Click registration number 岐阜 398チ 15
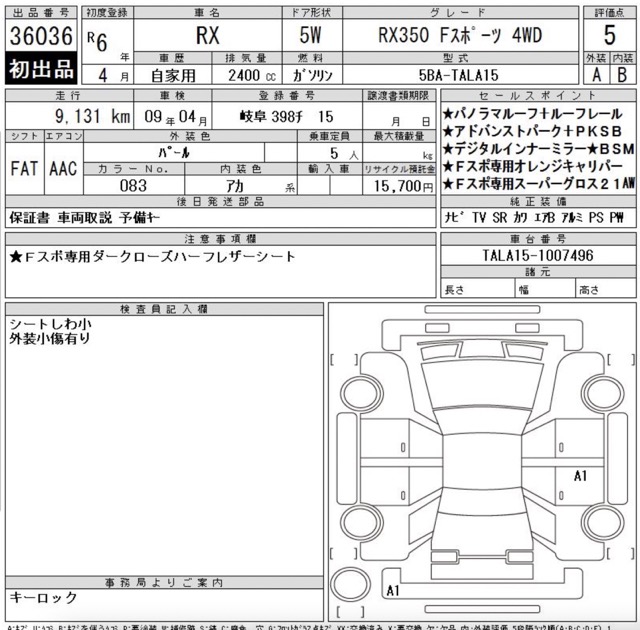Viewport: 640px width, 630px height. 287,117
